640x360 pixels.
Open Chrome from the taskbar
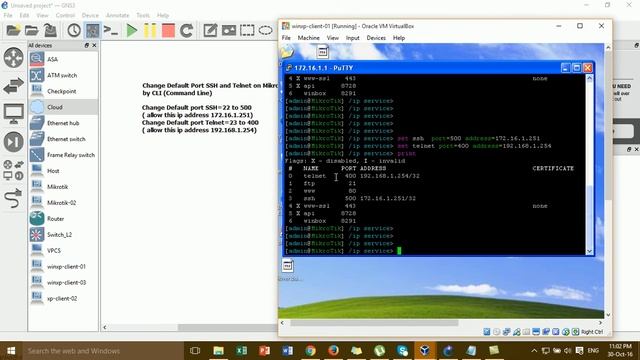pyautogui.click(x=310, y=351)
